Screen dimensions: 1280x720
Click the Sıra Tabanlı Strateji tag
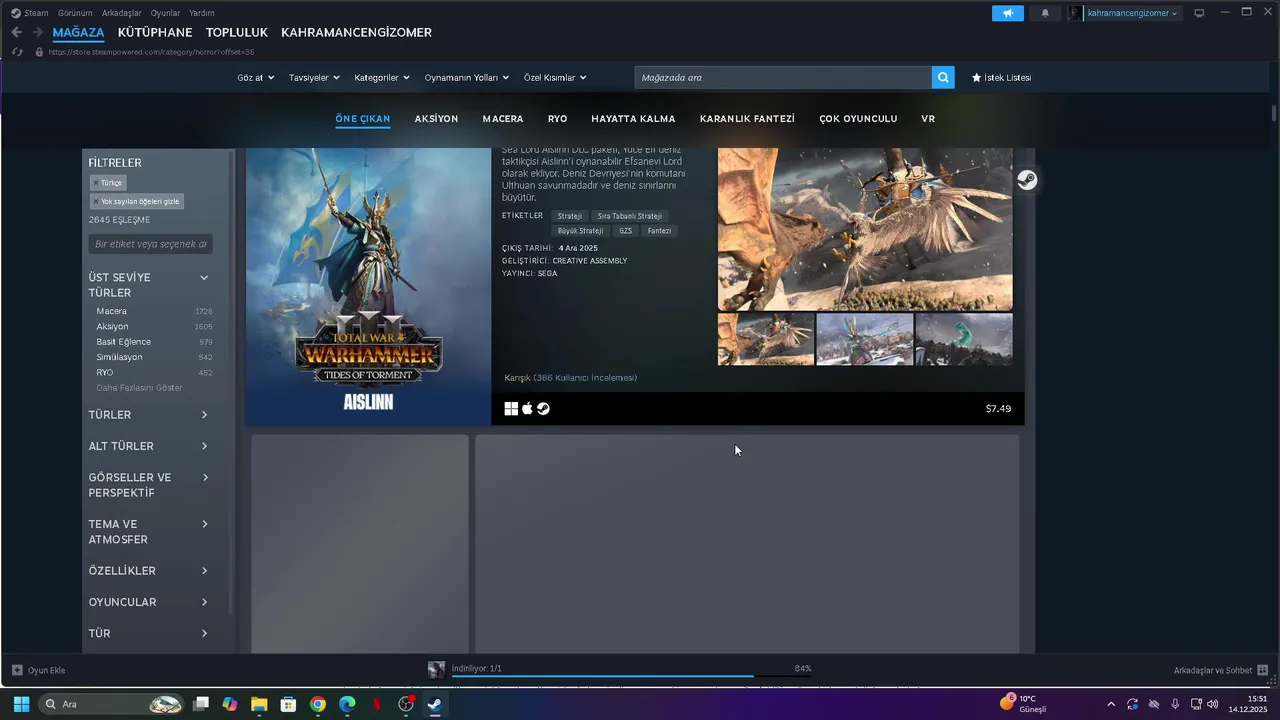tap(630, 216)
